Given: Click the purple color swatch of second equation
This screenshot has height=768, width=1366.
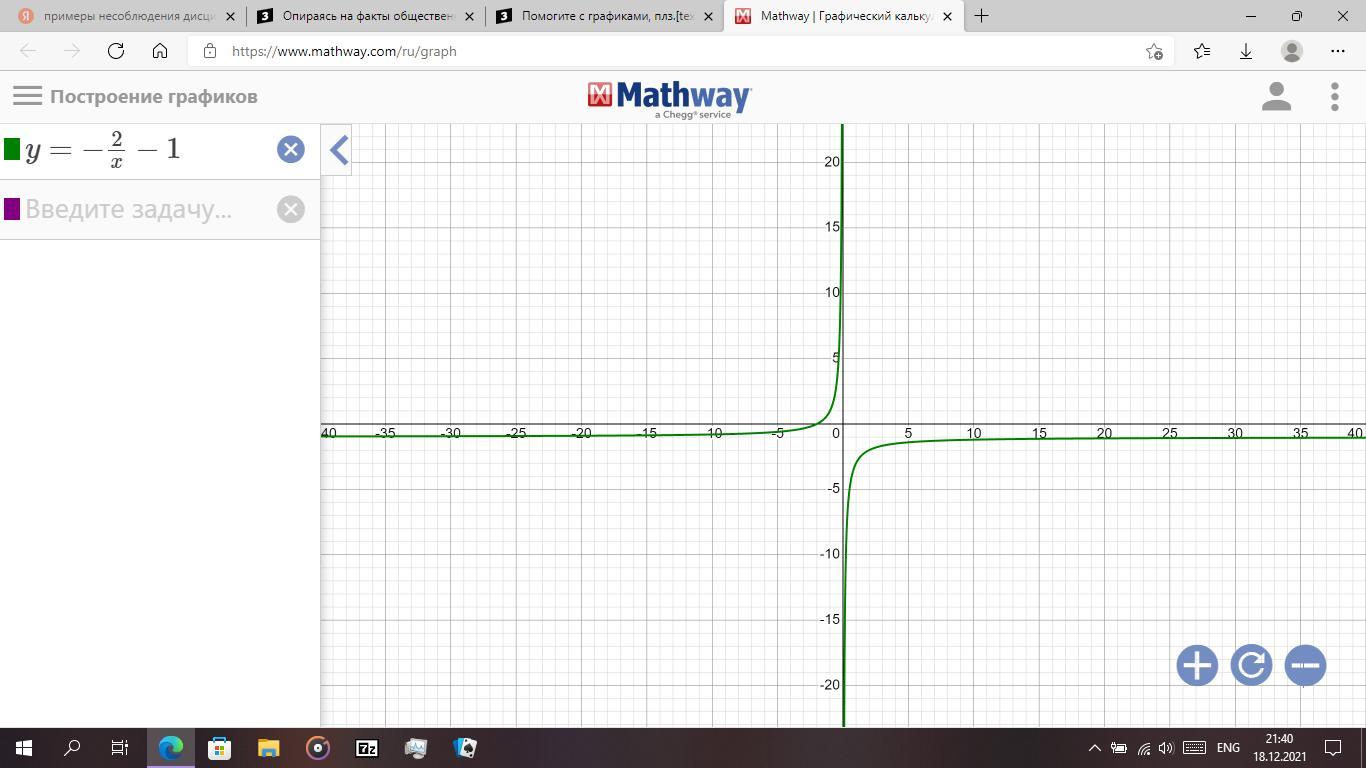Looking at the screenshot, I should pos(12,209).
